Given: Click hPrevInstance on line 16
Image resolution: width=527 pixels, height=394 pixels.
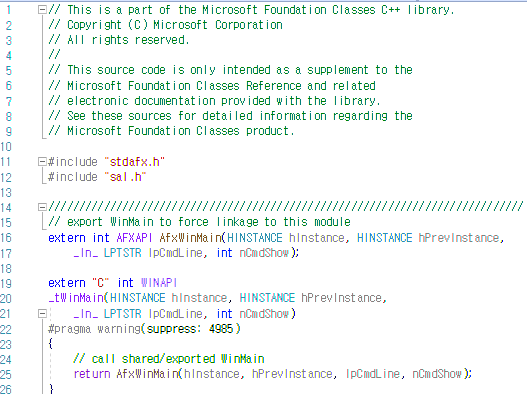Looking at the screenshot, I should [458, 238].
